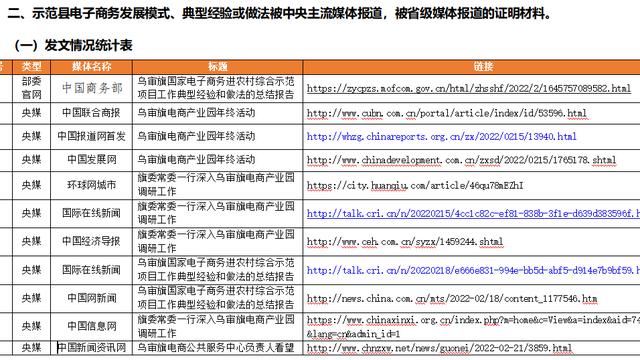Click the 标题 column header
Screen dimensions: 640x360
[218, 67]
